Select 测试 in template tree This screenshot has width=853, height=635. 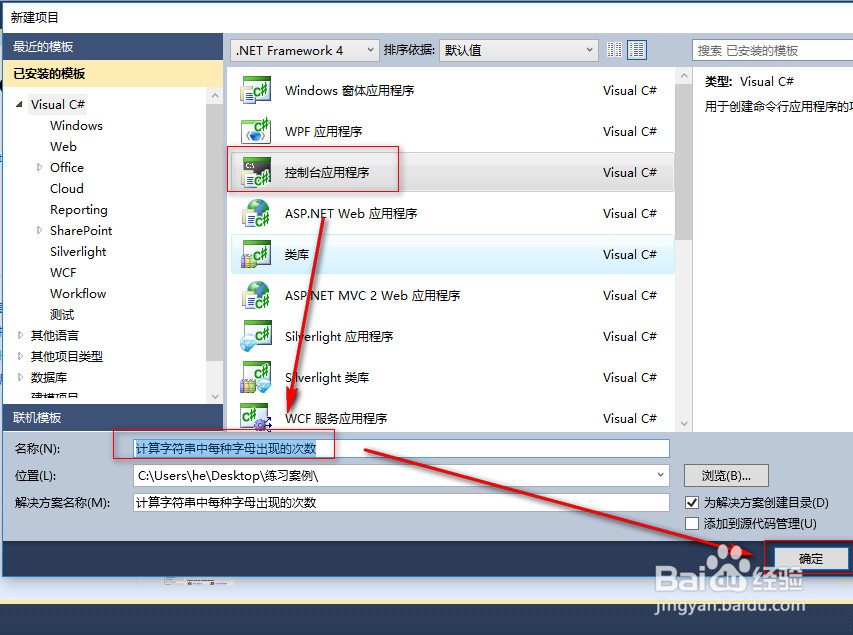(62, 315)
